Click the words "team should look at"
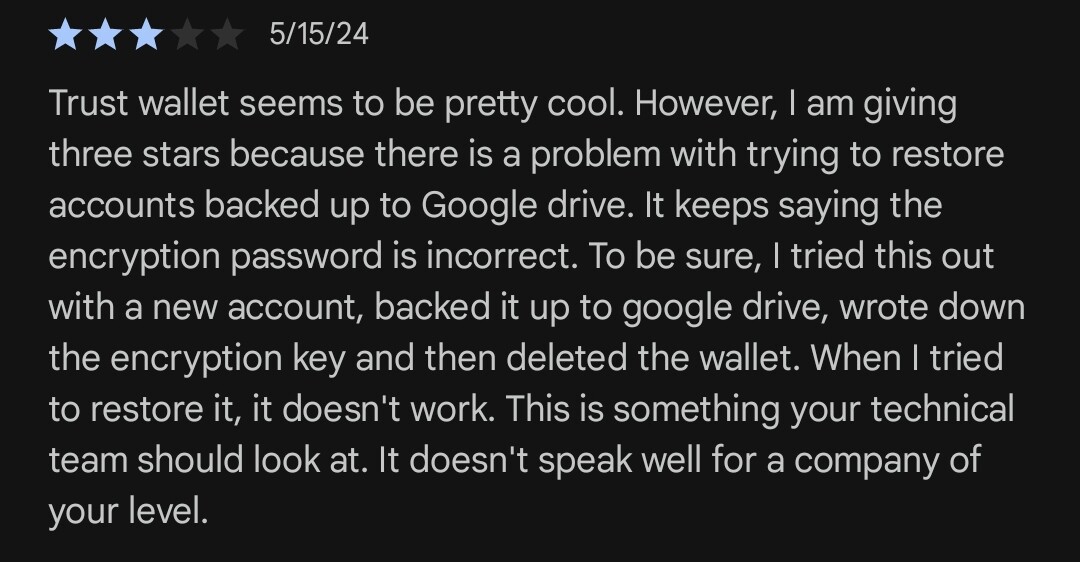1080x562 pixels. [x=207, y=460]
